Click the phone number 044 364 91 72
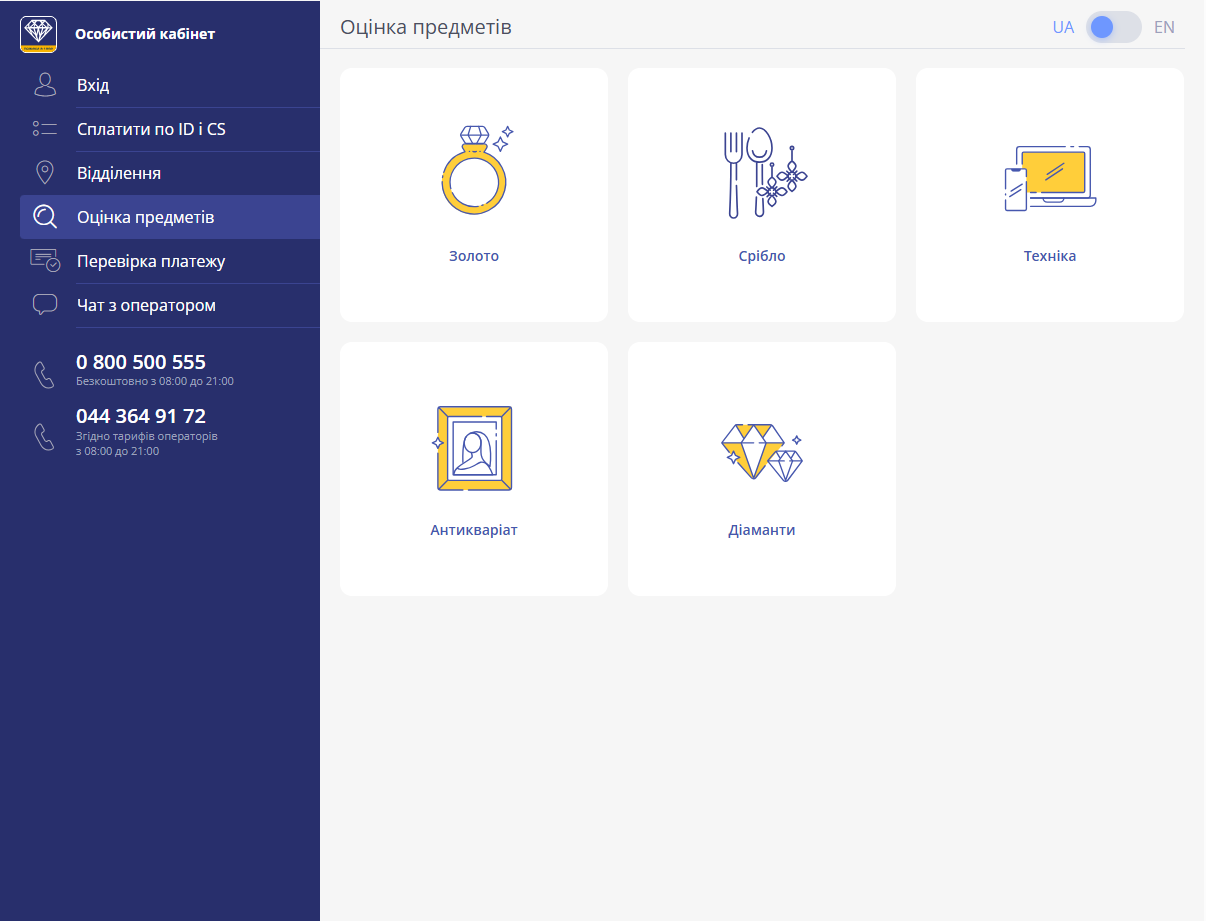This screenshot has width=1206, height=921. (141, 416)
